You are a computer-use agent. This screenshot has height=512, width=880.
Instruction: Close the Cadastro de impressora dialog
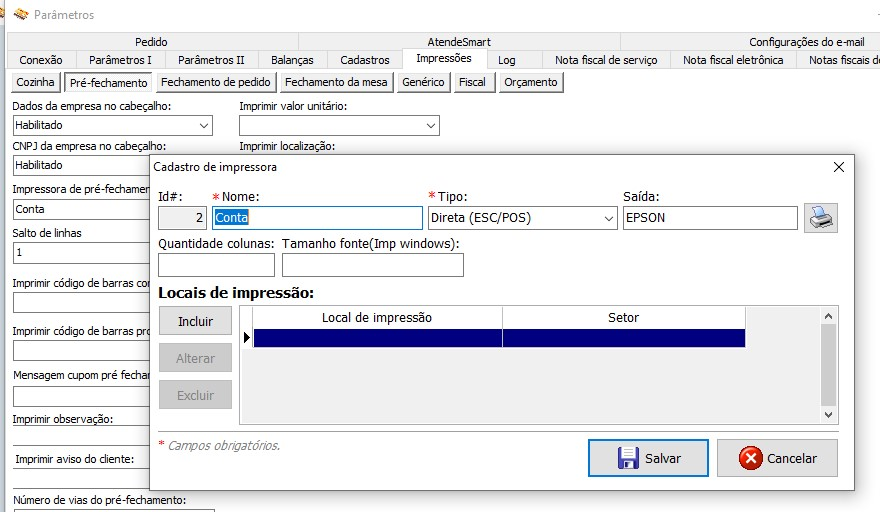[x=838, y=167]
